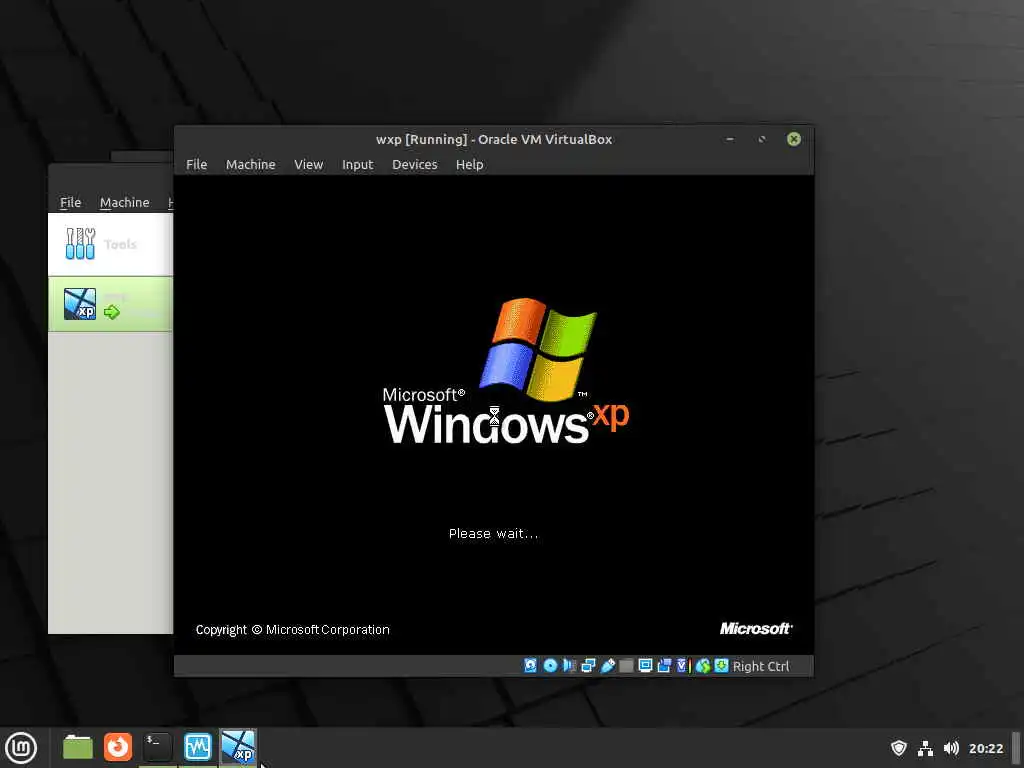Click the USB devices status icon
The image size is (1024, 768).
coord(607,665)
